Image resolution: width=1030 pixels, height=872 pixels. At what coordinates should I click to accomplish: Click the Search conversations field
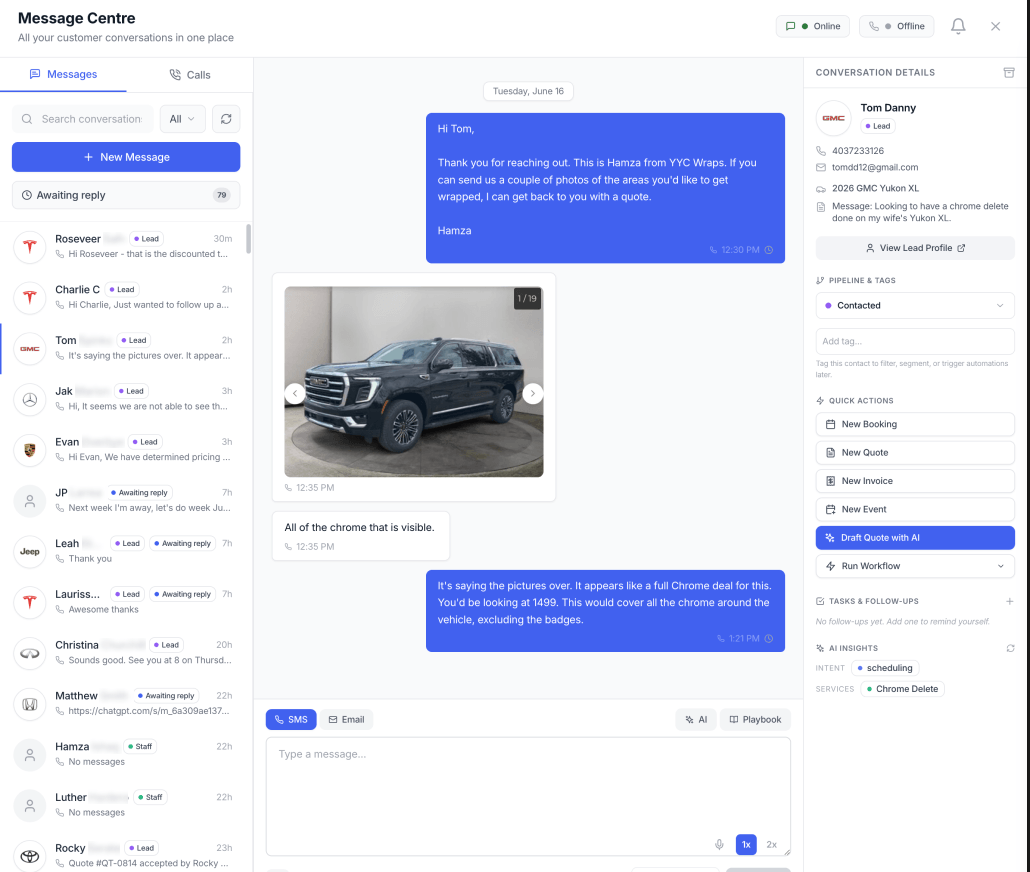pos(83,119)
